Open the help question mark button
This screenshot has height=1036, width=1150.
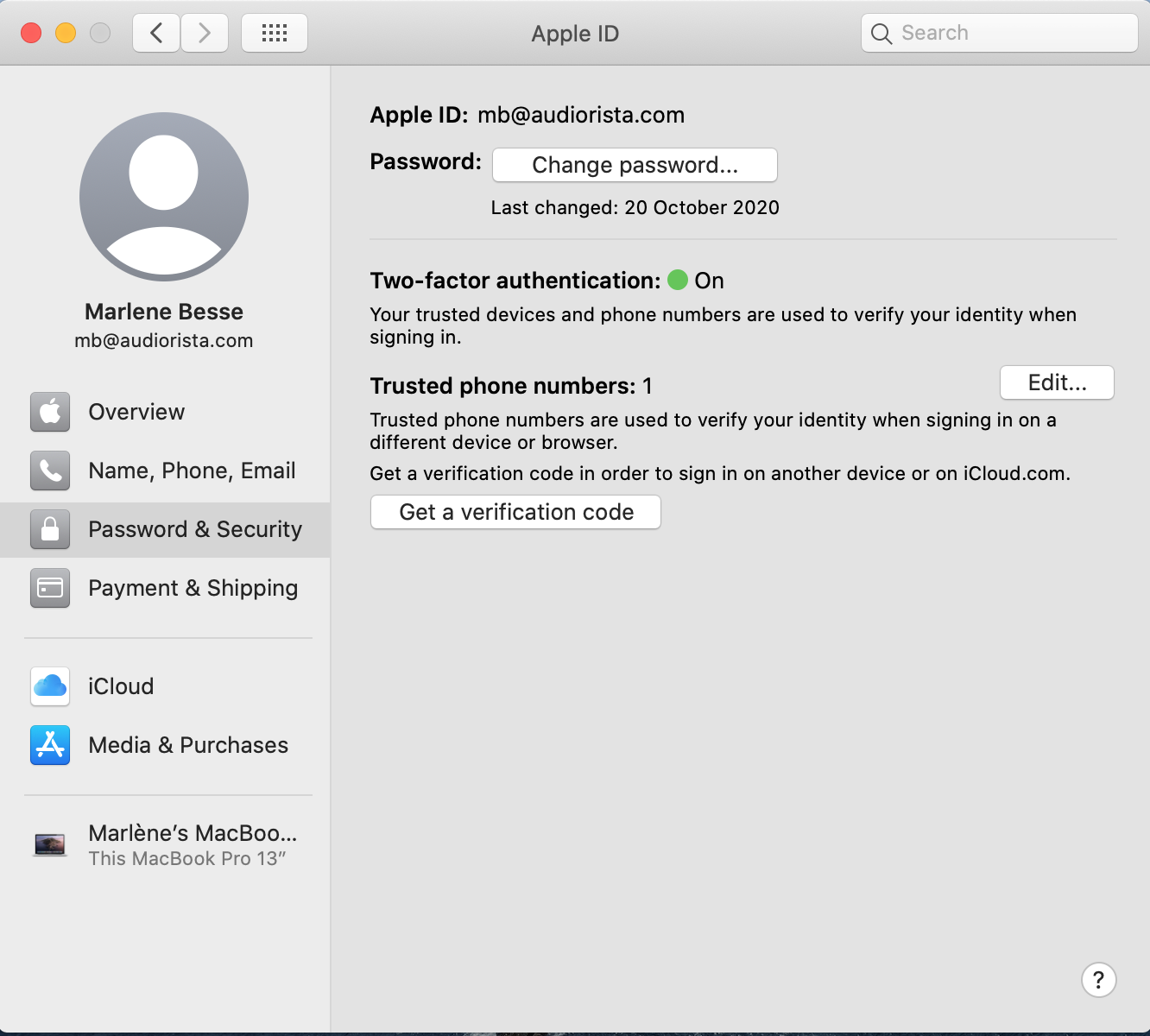1098,980
